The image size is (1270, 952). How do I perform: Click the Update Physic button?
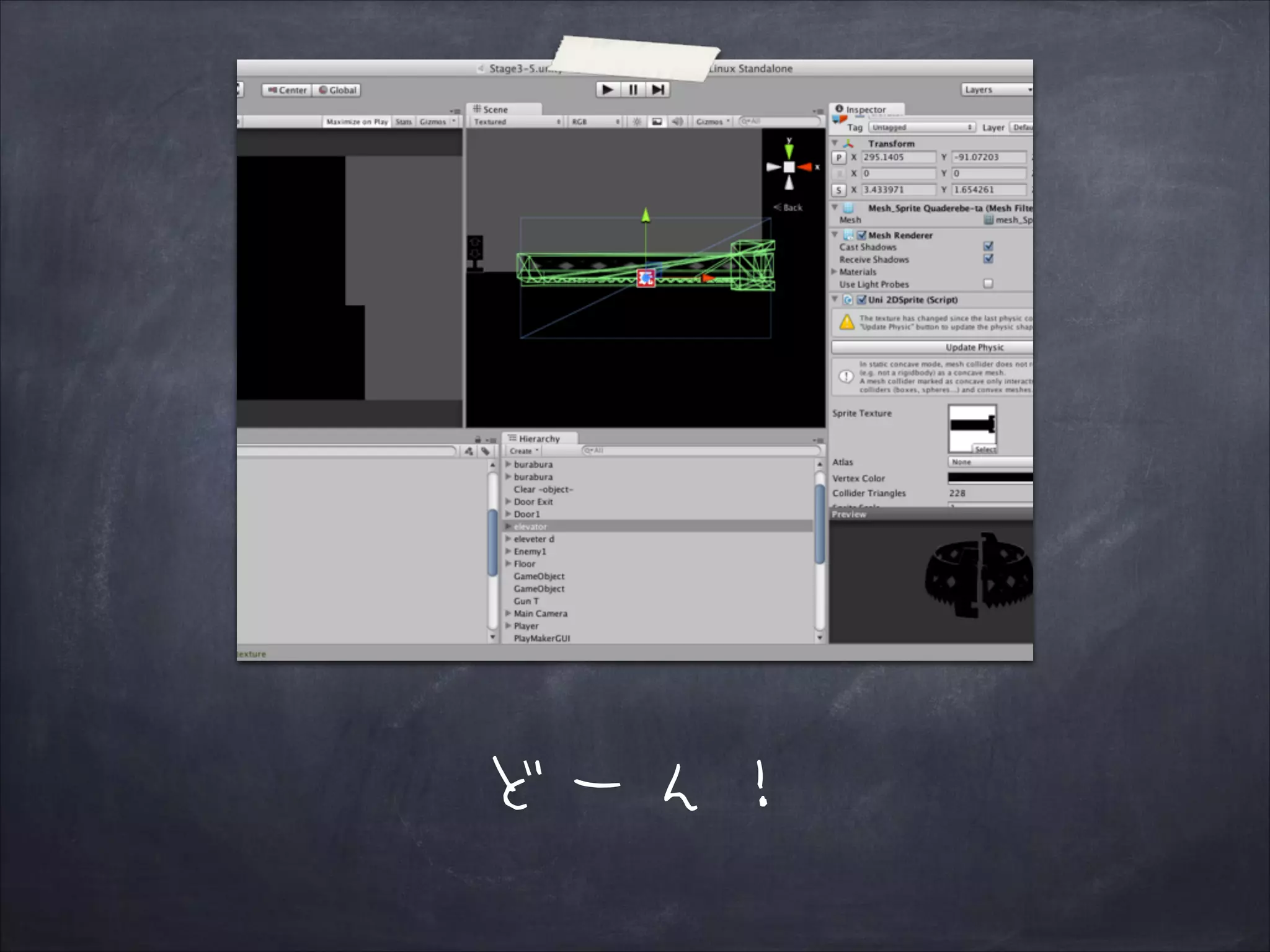(974, 347)
